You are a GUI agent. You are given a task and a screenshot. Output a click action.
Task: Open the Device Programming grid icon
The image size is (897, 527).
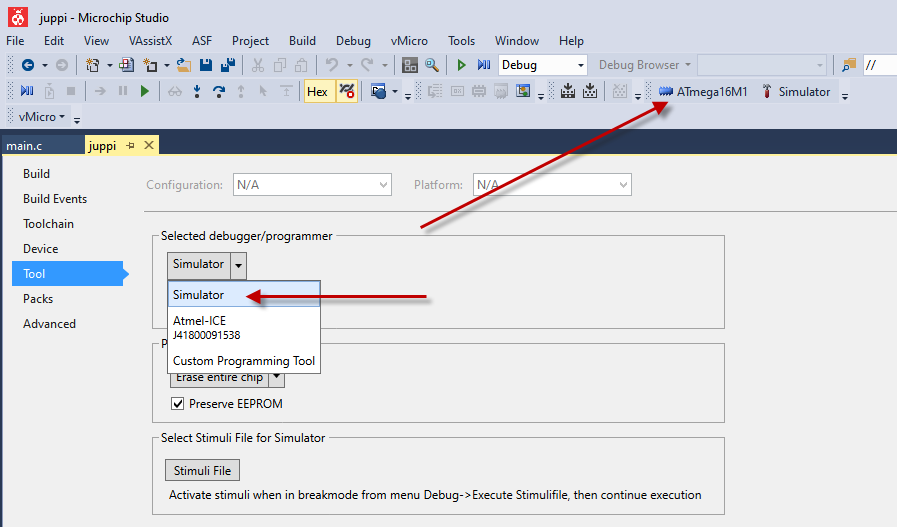click(410, 65)
